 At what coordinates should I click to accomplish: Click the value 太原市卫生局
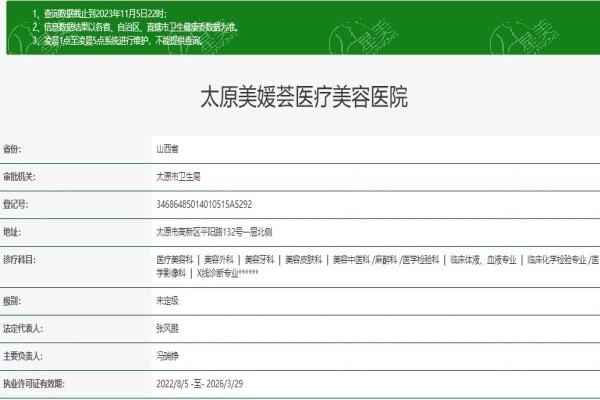click(178, 177)
